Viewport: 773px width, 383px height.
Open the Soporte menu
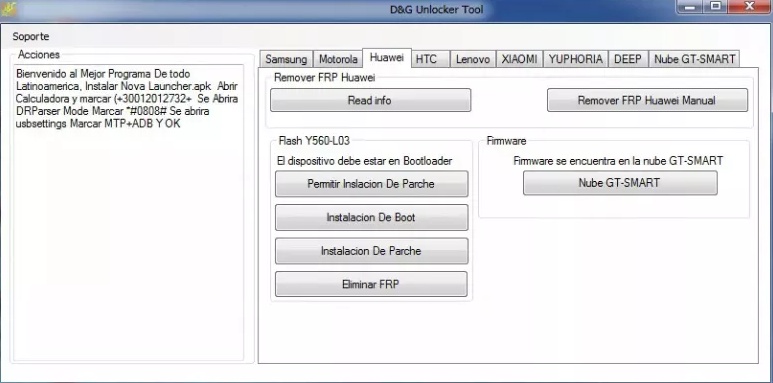pos(31,36)
